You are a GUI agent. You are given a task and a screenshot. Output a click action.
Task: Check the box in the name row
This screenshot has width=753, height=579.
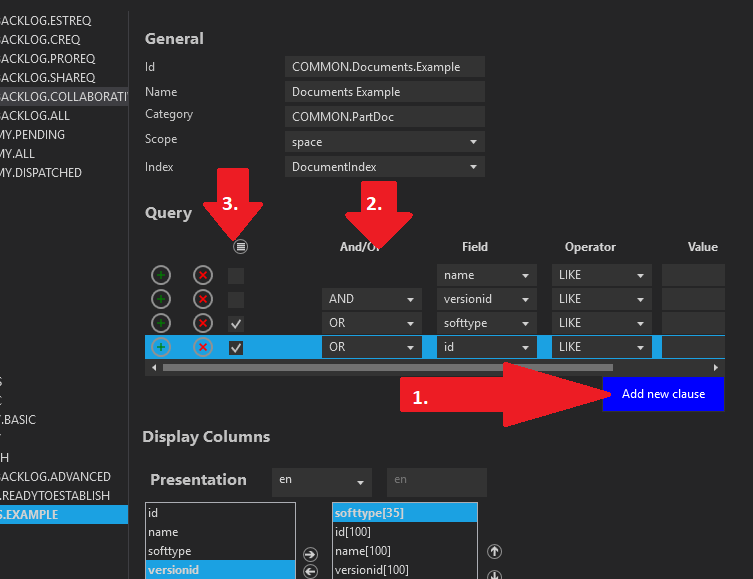[236, 276]
